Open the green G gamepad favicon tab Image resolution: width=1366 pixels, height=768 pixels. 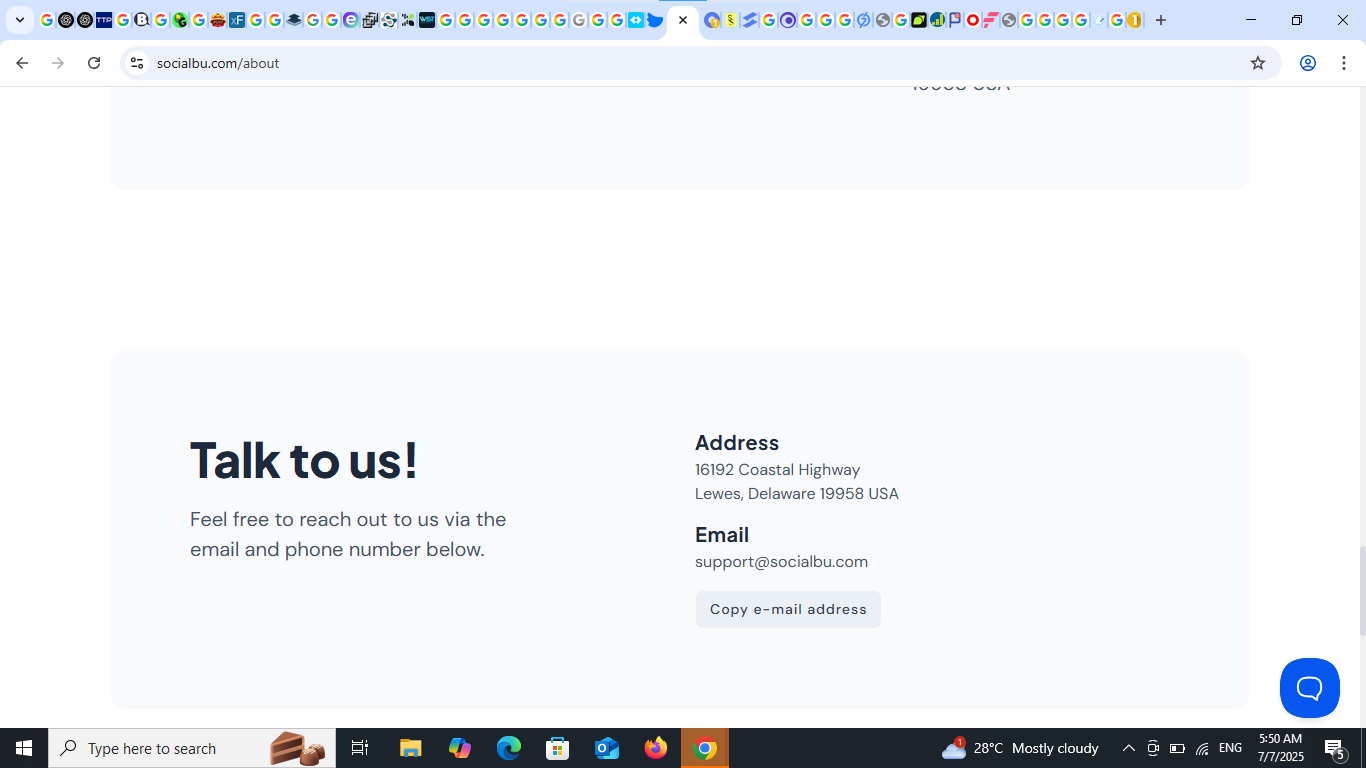(x=180, y=20)
